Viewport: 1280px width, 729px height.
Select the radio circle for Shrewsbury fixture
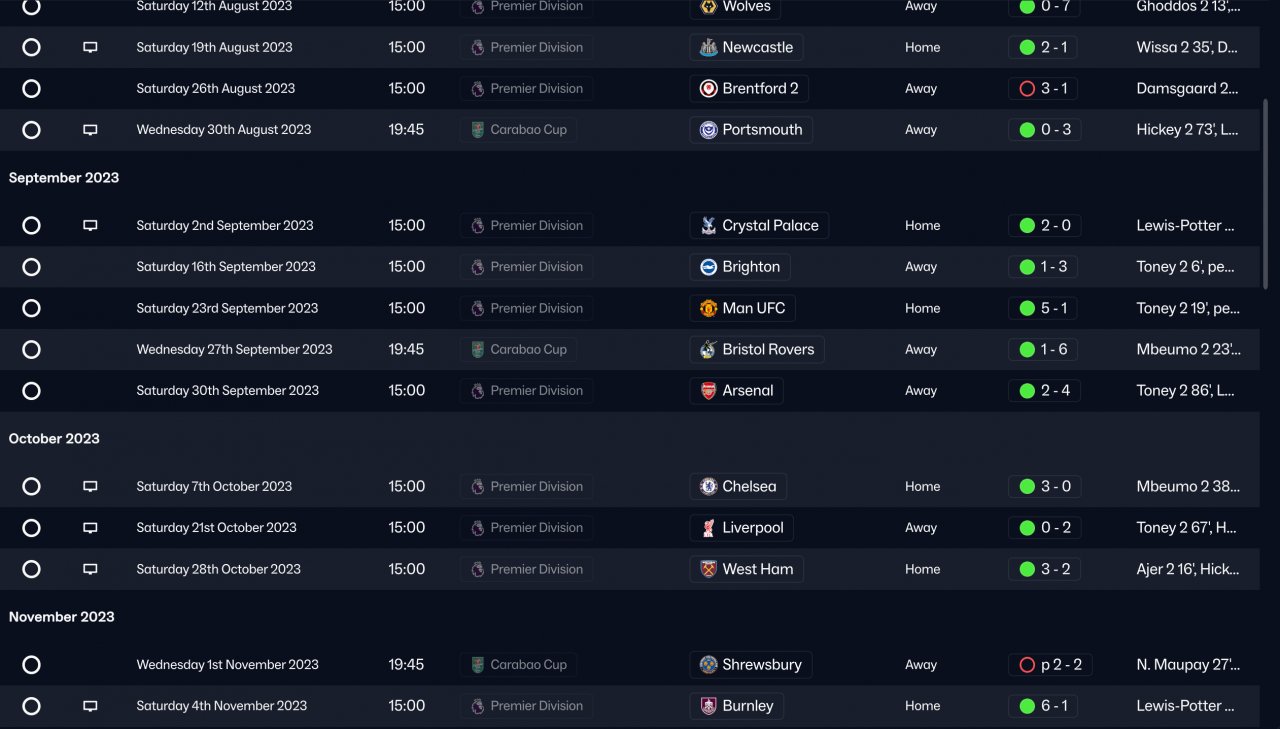click(x=31, y=665)
